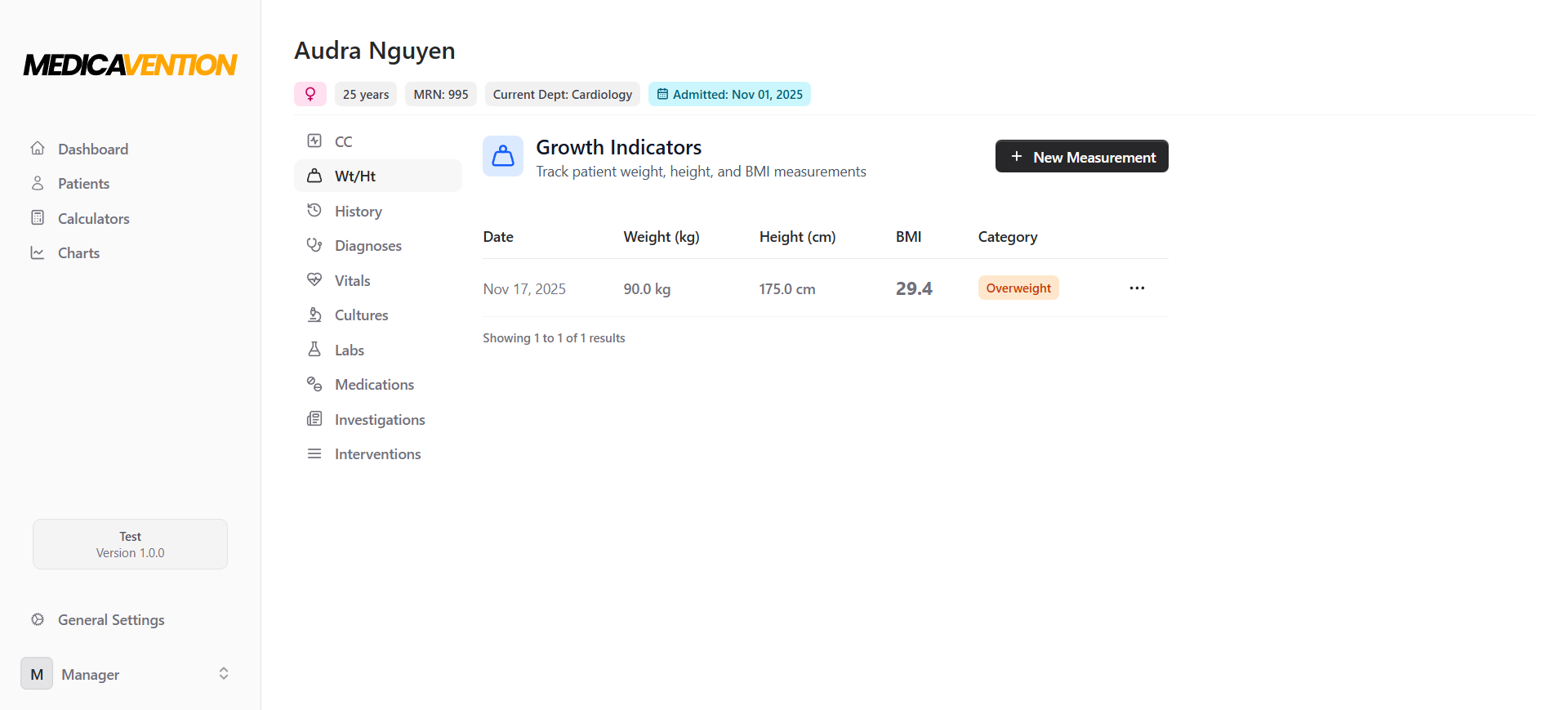Click the Showing 1 to 1 results text
1568x710 pixels.
(554, 337)
